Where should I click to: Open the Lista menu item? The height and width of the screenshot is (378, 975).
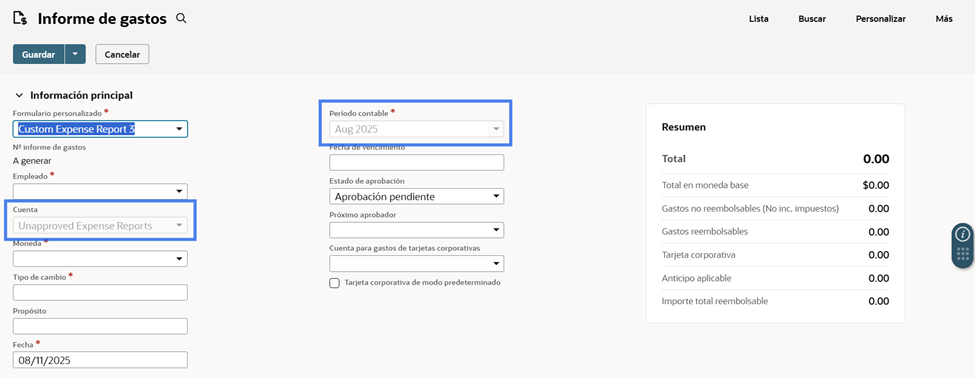coord(759,19)
